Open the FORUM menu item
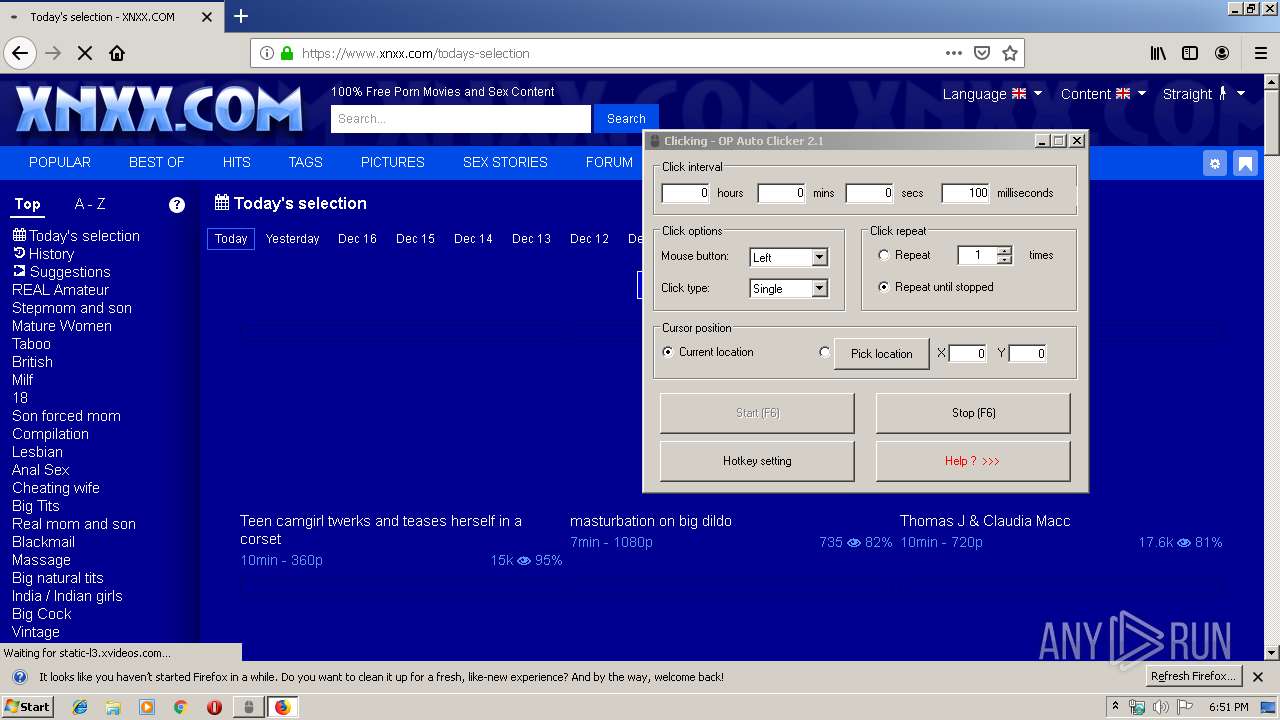1280x720 pixels. pyautogui.click(x=609, y=162)
